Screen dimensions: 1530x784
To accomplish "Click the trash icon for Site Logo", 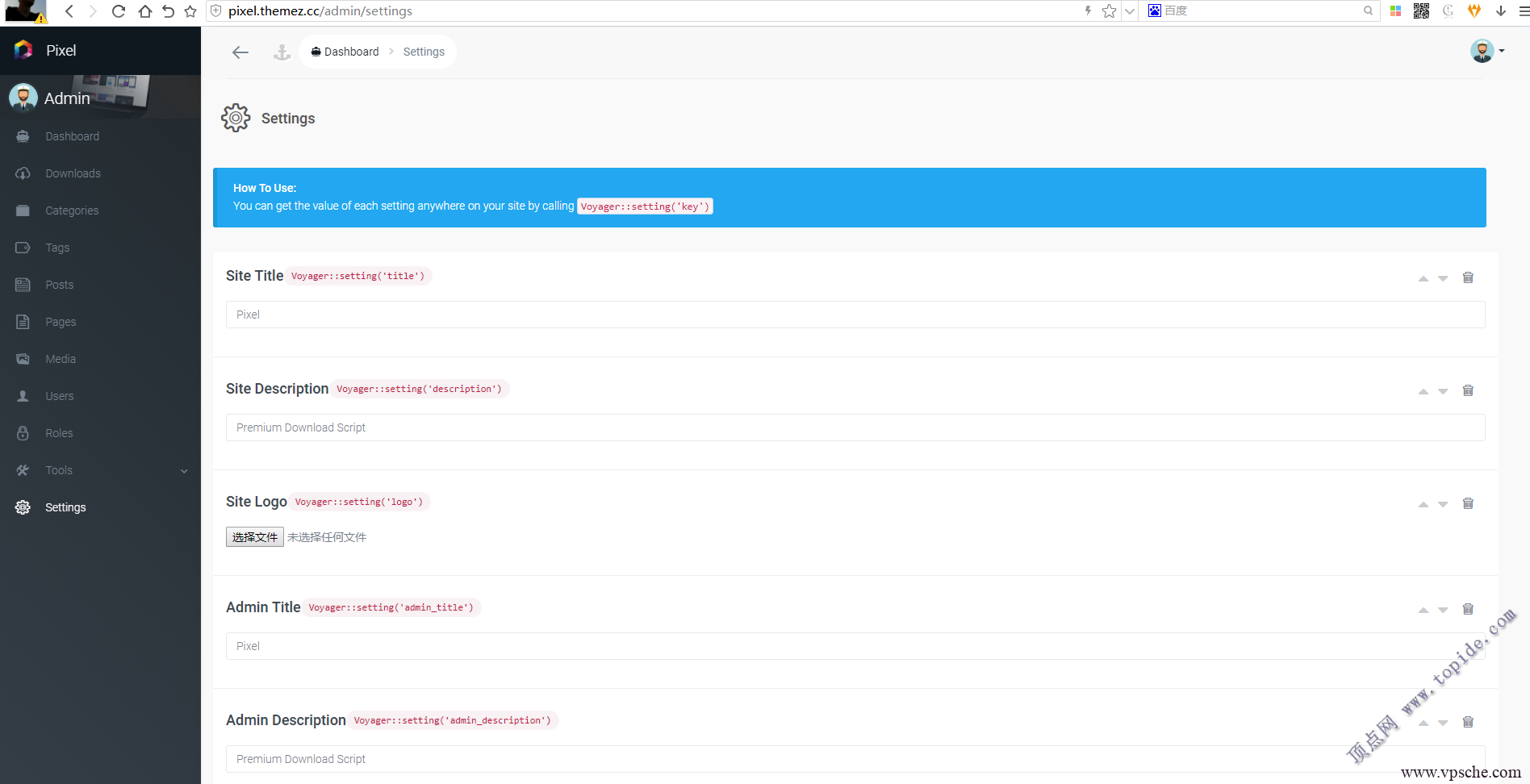I will tap(1468, 503).
